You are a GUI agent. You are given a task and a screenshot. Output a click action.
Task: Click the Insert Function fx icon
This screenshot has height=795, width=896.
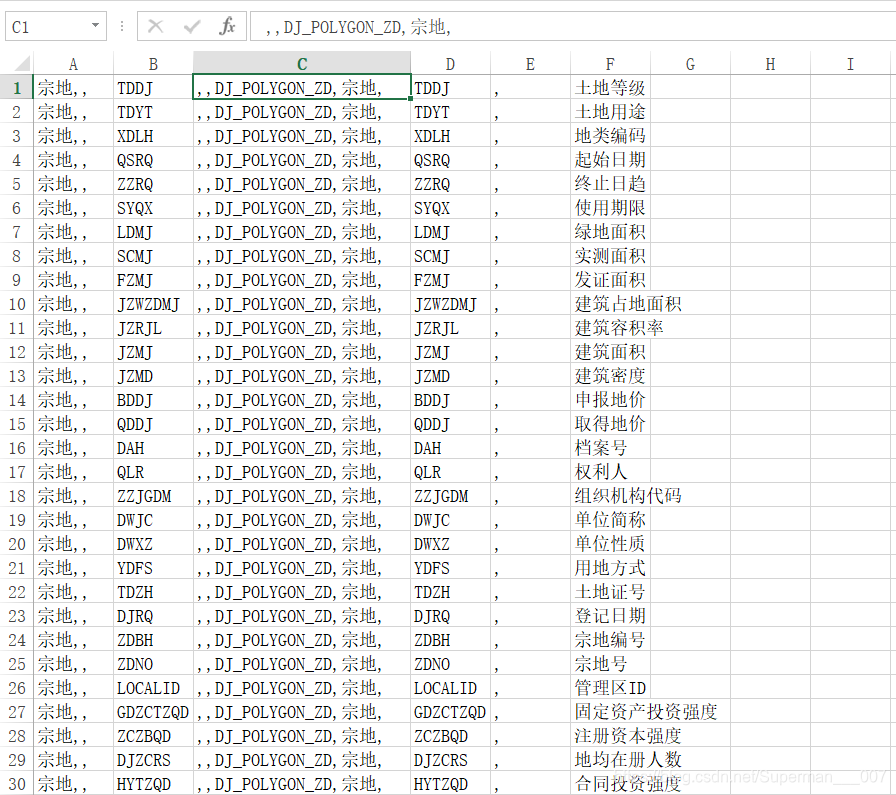[227, 26]
